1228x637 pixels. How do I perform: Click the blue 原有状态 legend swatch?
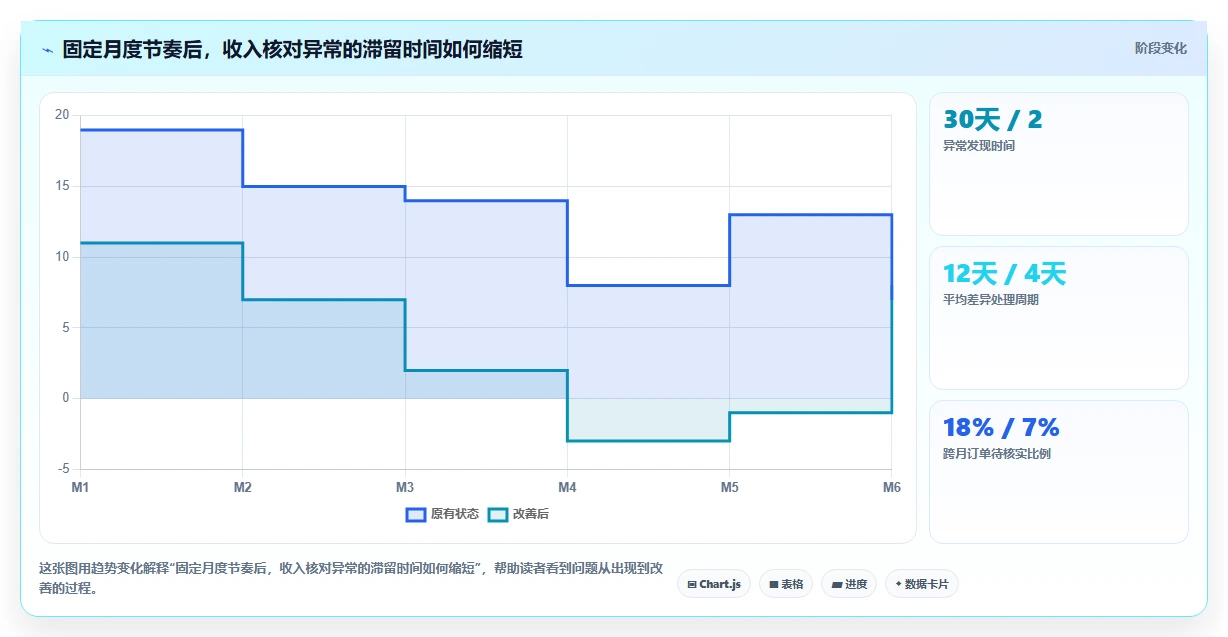point(416,514)
